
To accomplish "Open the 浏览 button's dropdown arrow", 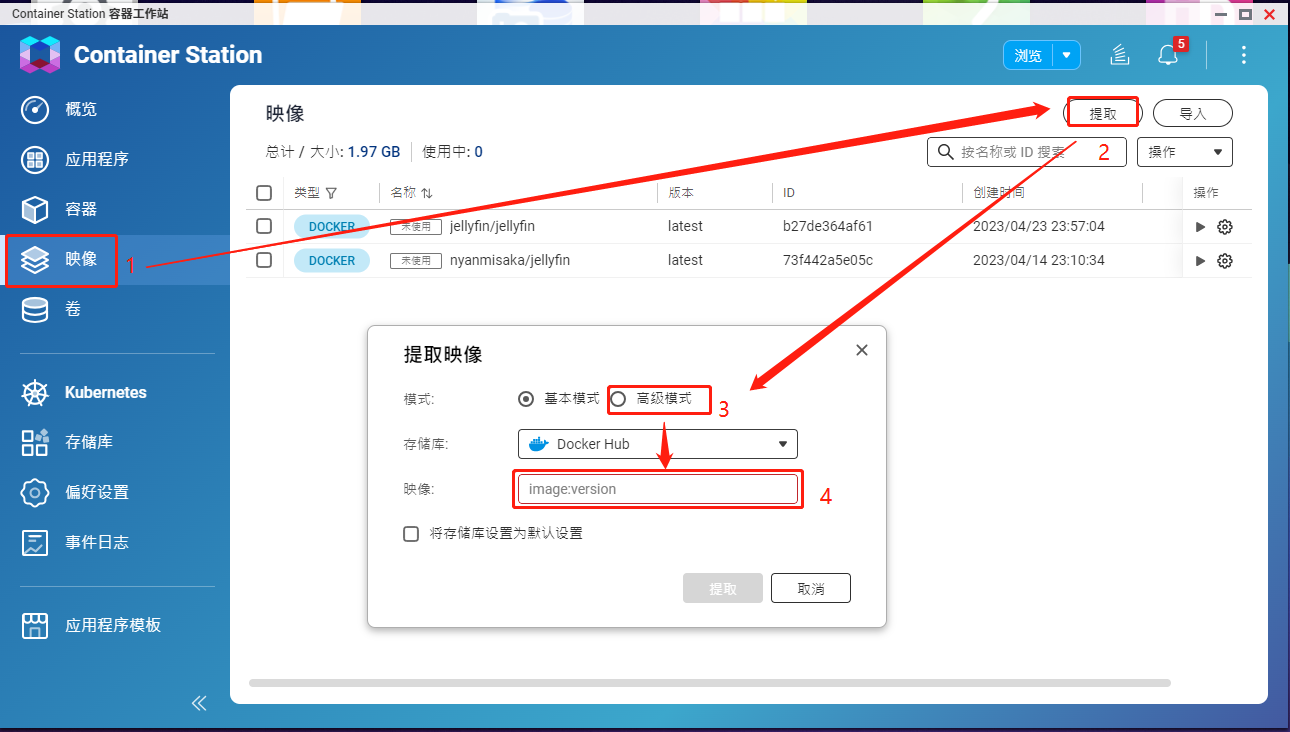I will point(1068,55).
